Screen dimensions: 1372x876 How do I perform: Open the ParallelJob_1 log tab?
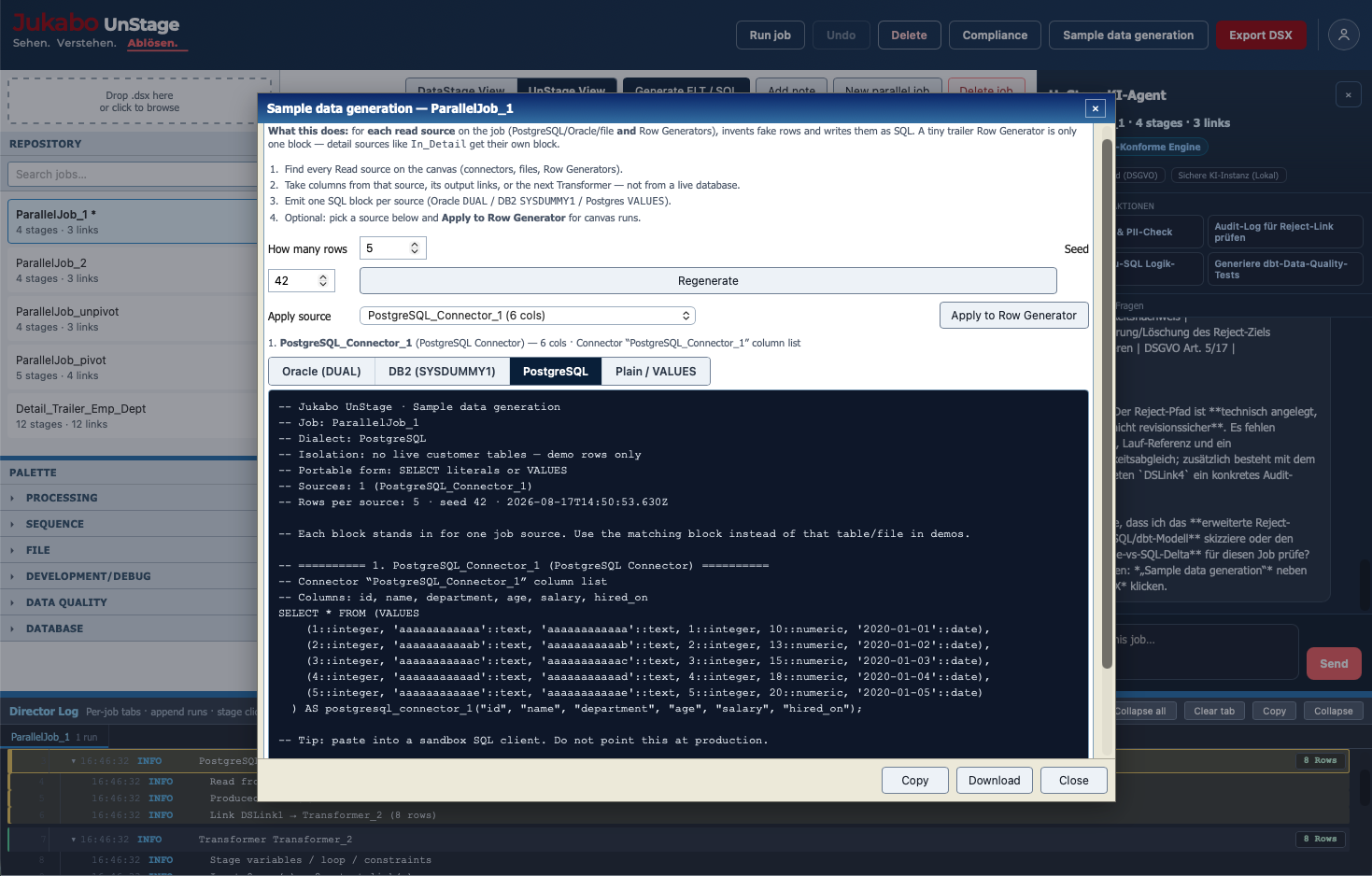pos(54,737)
